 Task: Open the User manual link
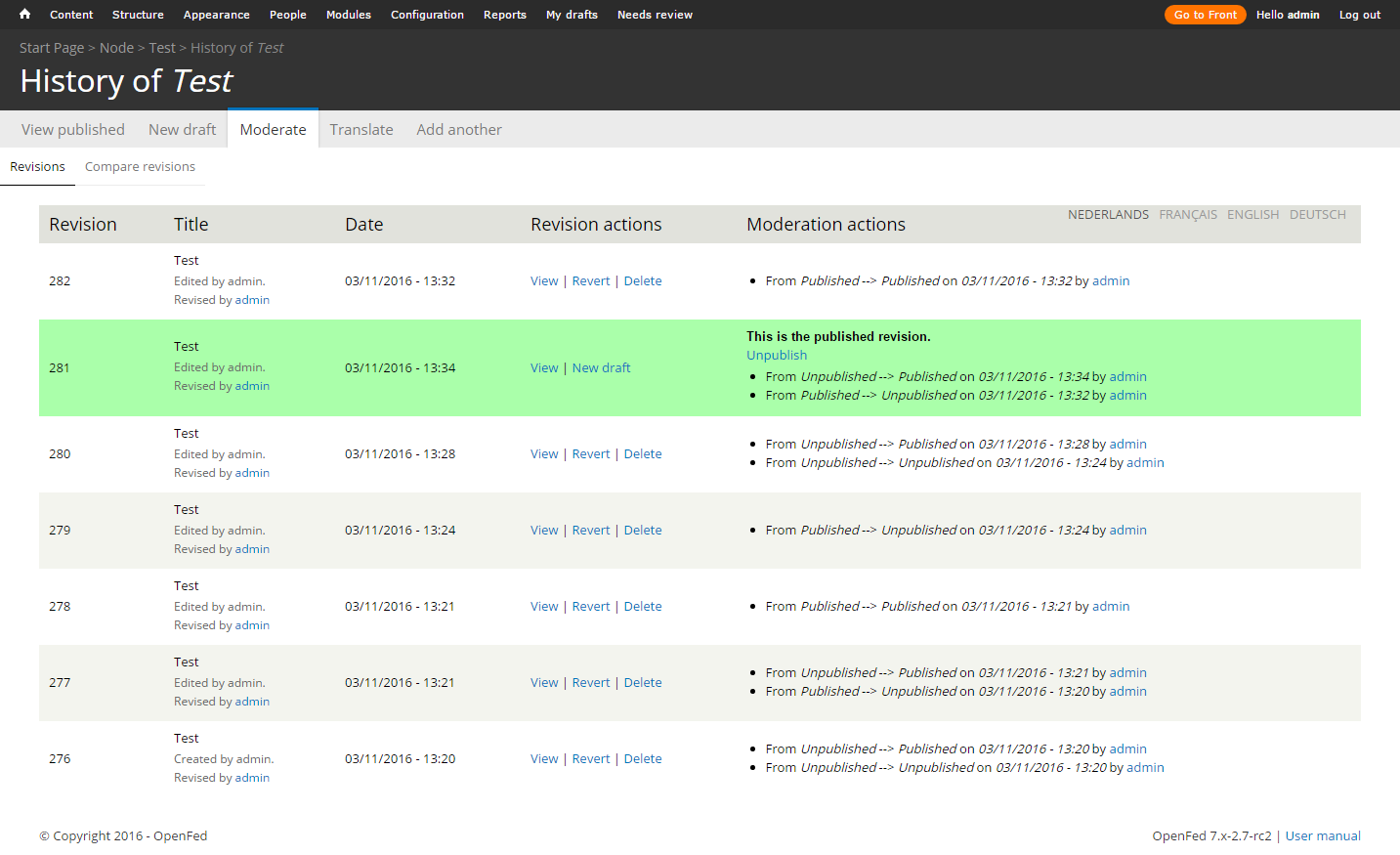coord(1323,836)
